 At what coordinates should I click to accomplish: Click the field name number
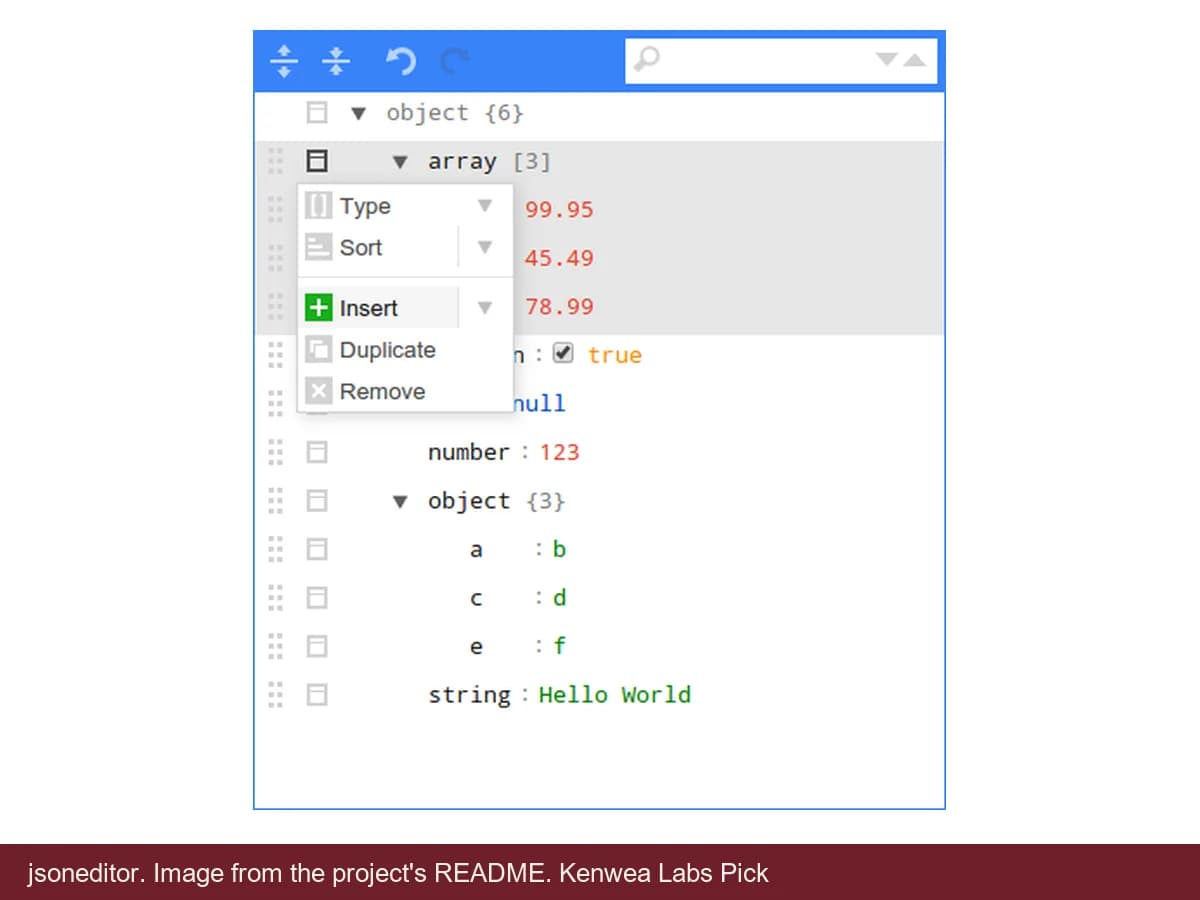tap(469, 452)
